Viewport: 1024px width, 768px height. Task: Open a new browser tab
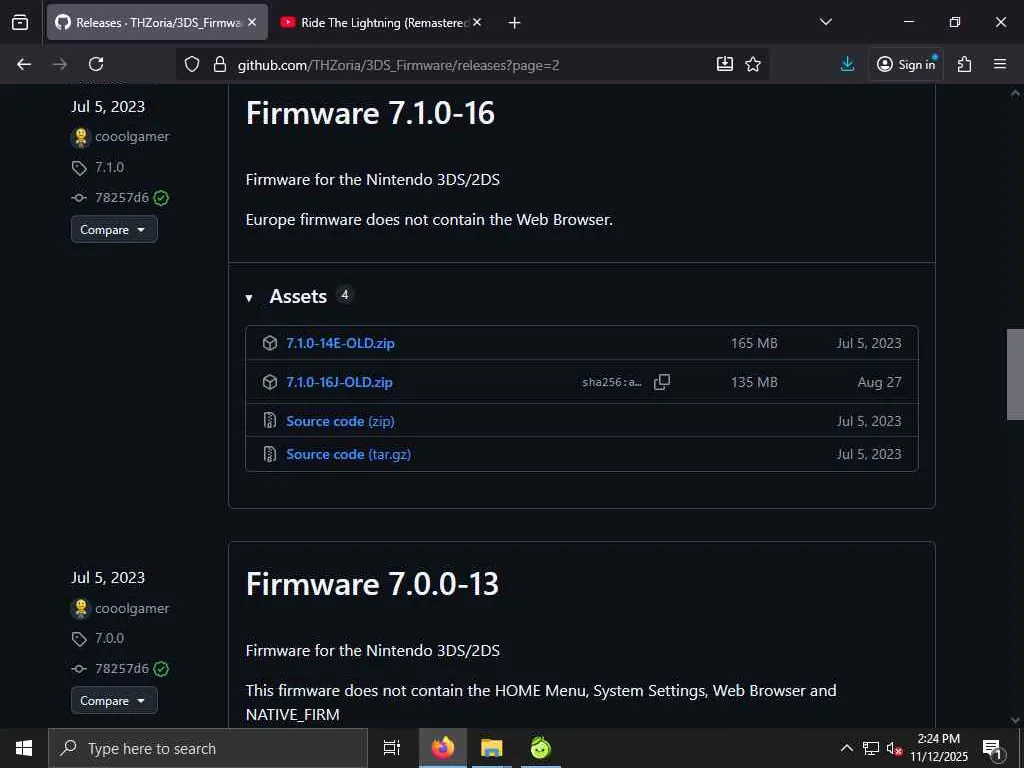pos(515,23)
